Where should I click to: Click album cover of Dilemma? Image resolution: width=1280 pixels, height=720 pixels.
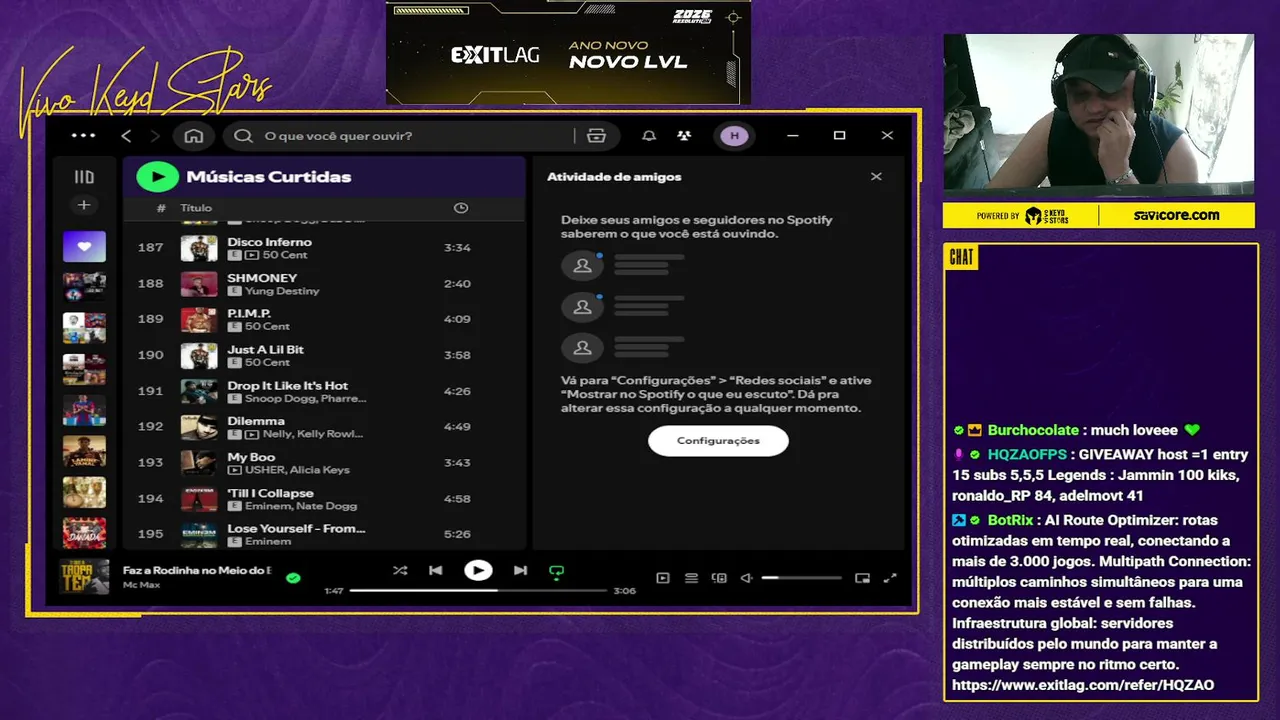(199, 427)
